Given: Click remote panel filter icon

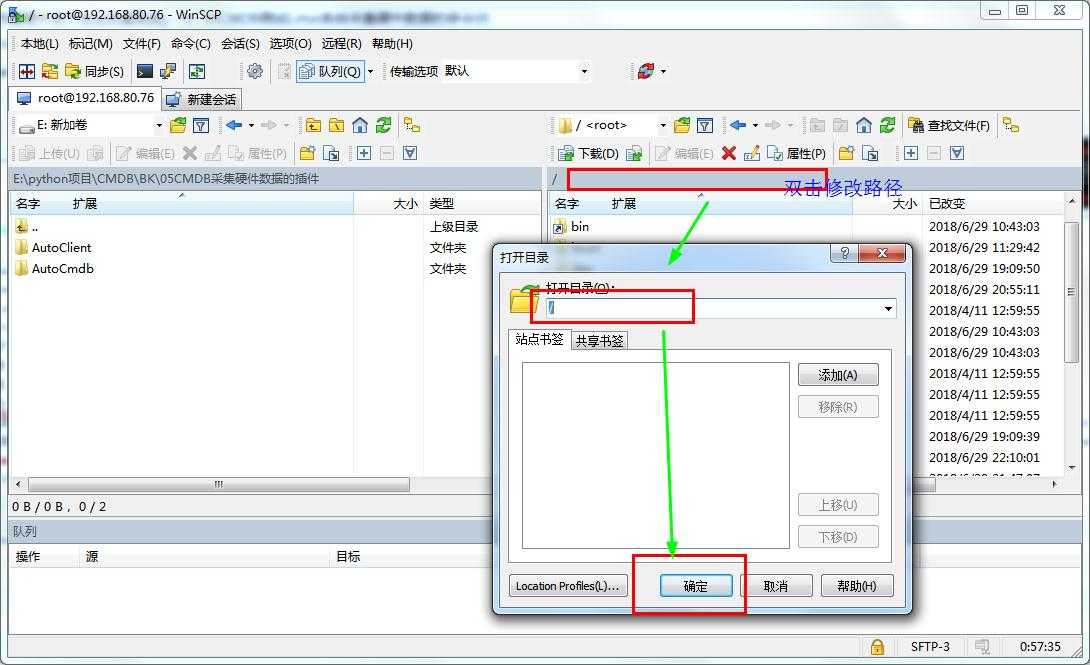Looking at the screenshot, I should pyautogui.click(x=705, y=125).
